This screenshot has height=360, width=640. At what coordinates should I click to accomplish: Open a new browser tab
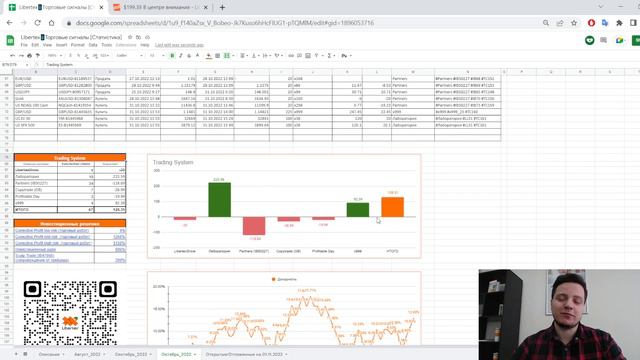tap(222, 7)
